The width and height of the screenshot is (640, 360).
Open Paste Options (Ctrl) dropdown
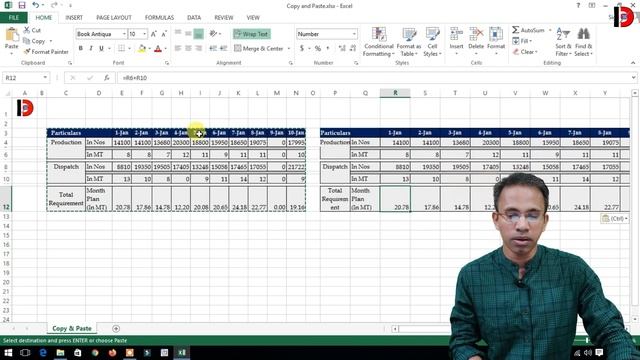coord(615,219)
